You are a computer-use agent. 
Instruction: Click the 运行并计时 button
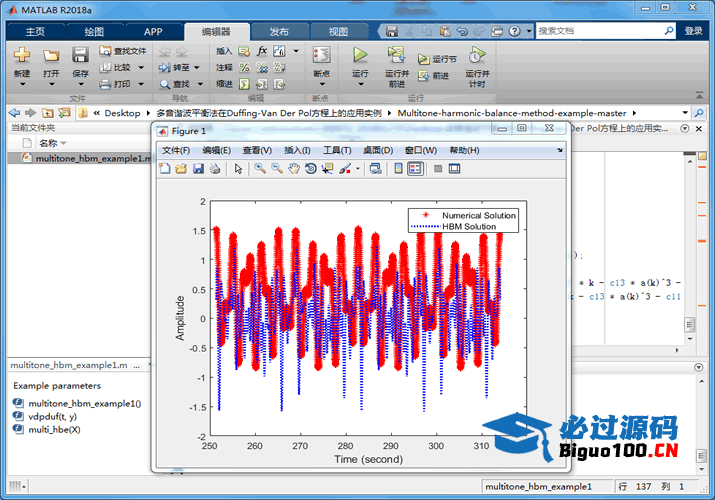477,67
